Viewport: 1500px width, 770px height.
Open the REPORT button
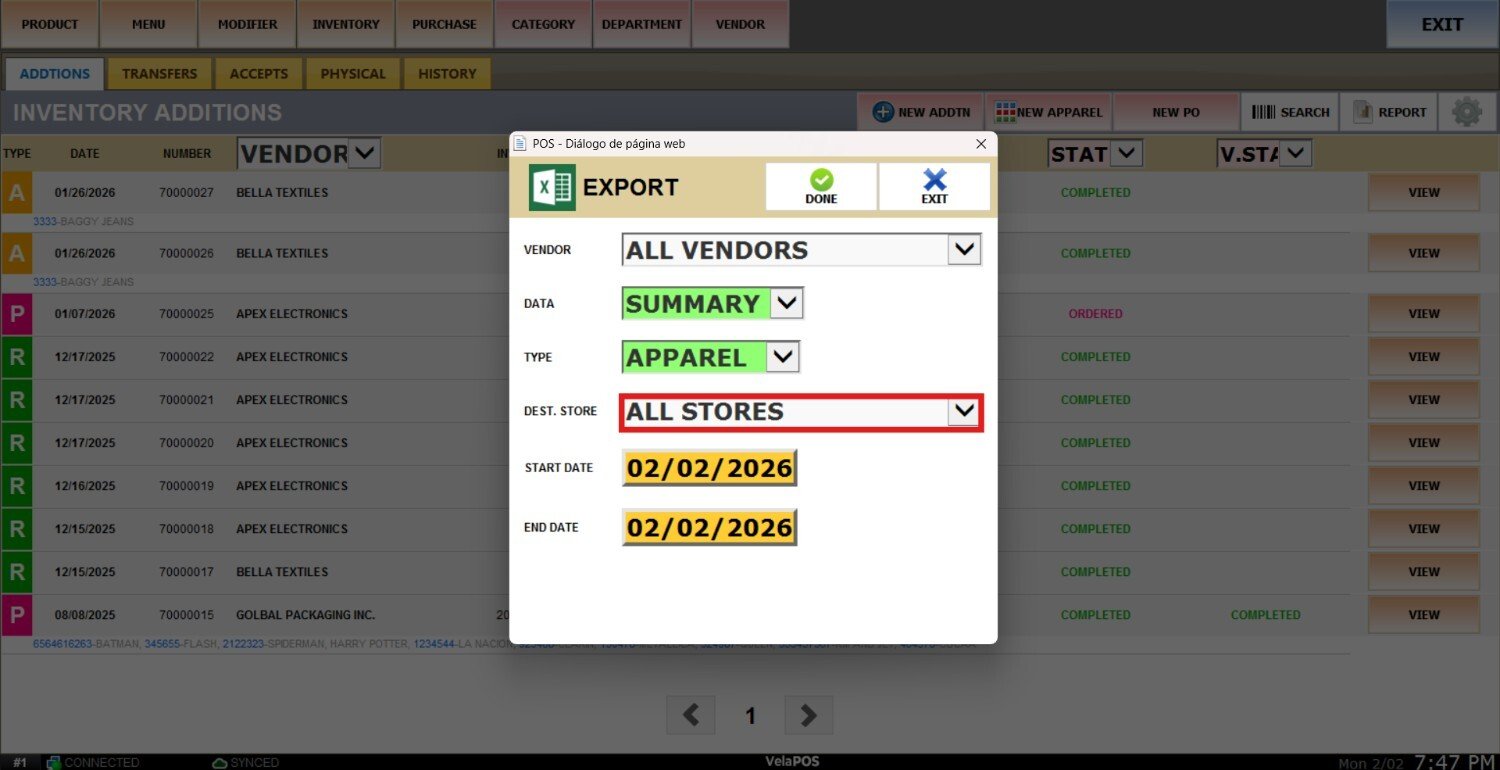1389,112
